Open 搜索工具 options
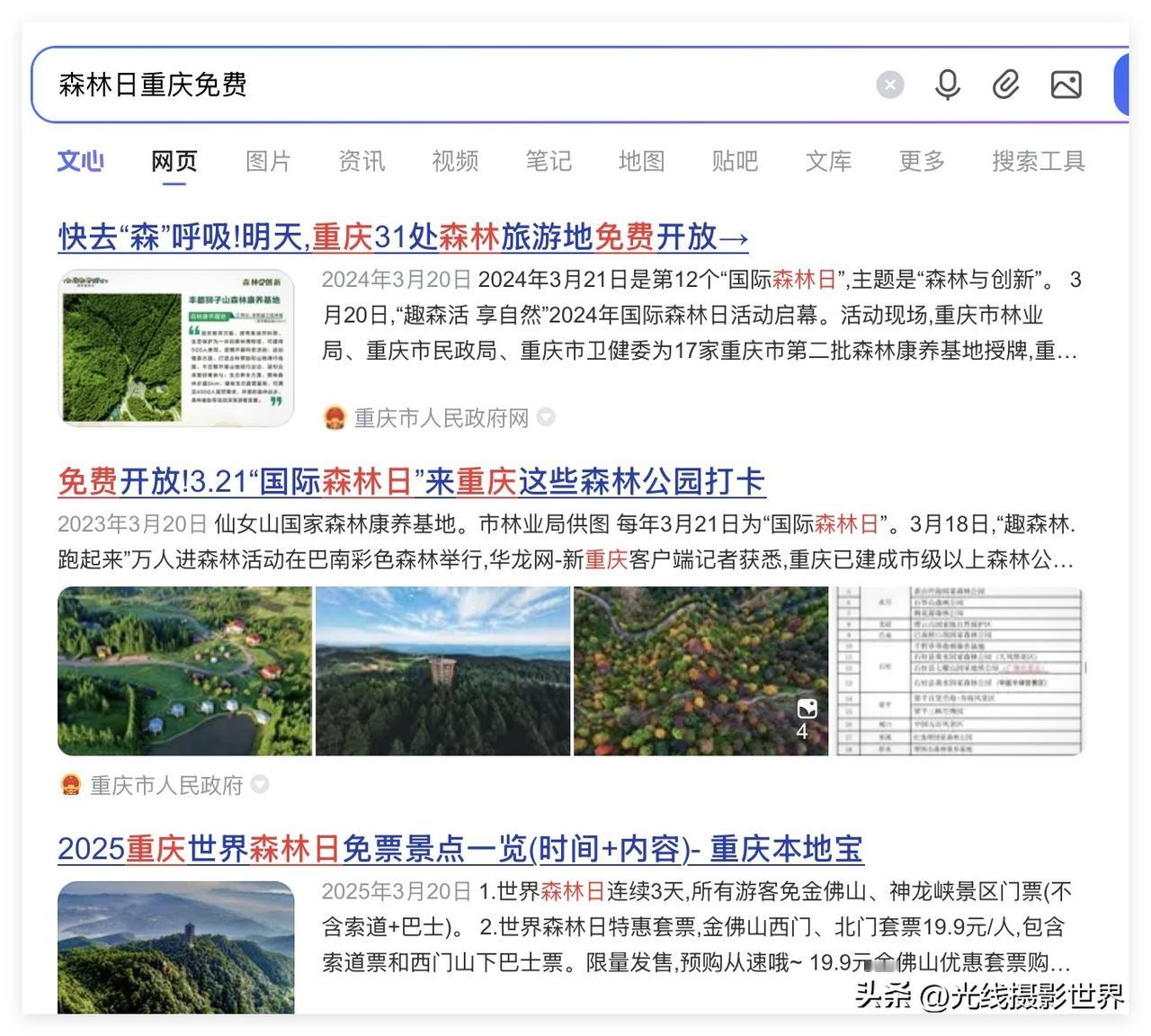The width and height of the screenshot is (1151, 1036). pyautogui.click(x=1039, y=161)
